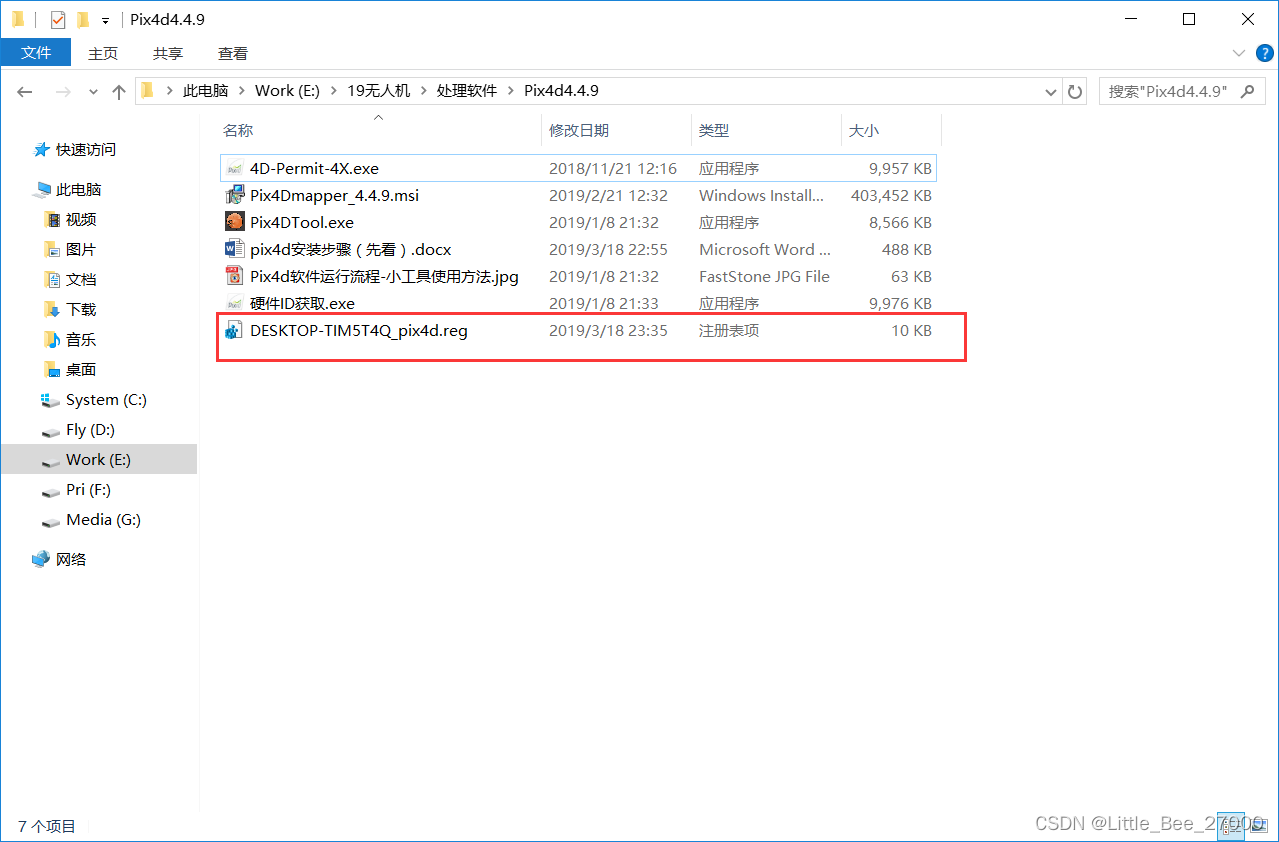Expand the chevron after Work (E:) in breadcrumb
The height and width of the screenshot is (842, 1279).
coord(333,91)
